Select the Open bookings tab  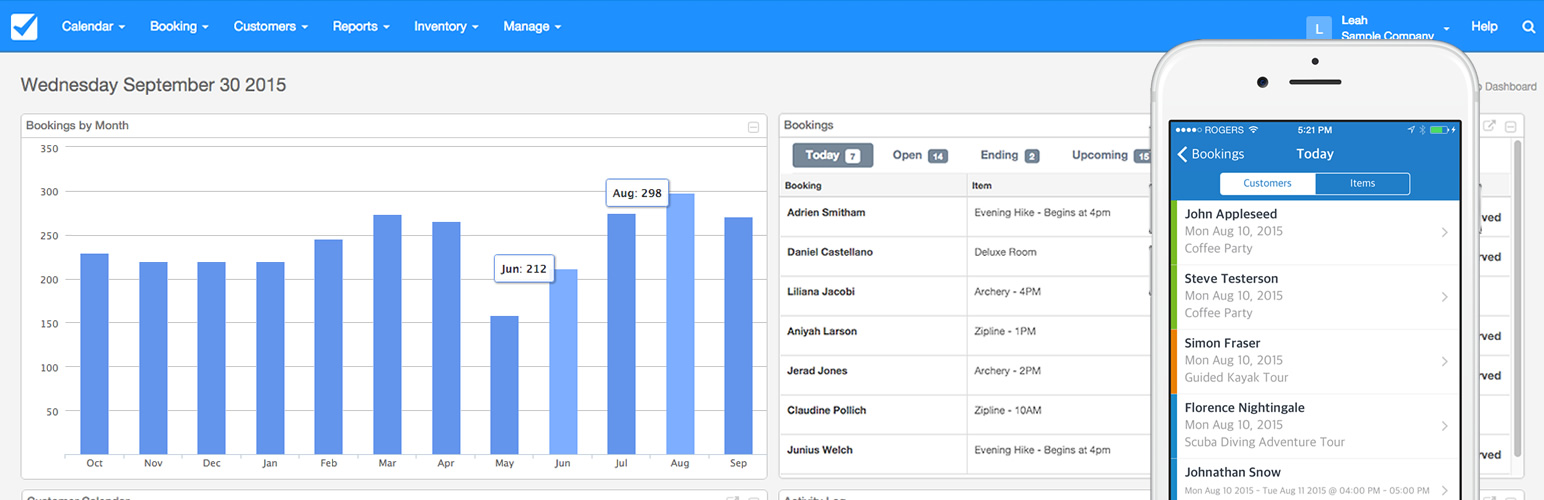(x=919, y=156)
